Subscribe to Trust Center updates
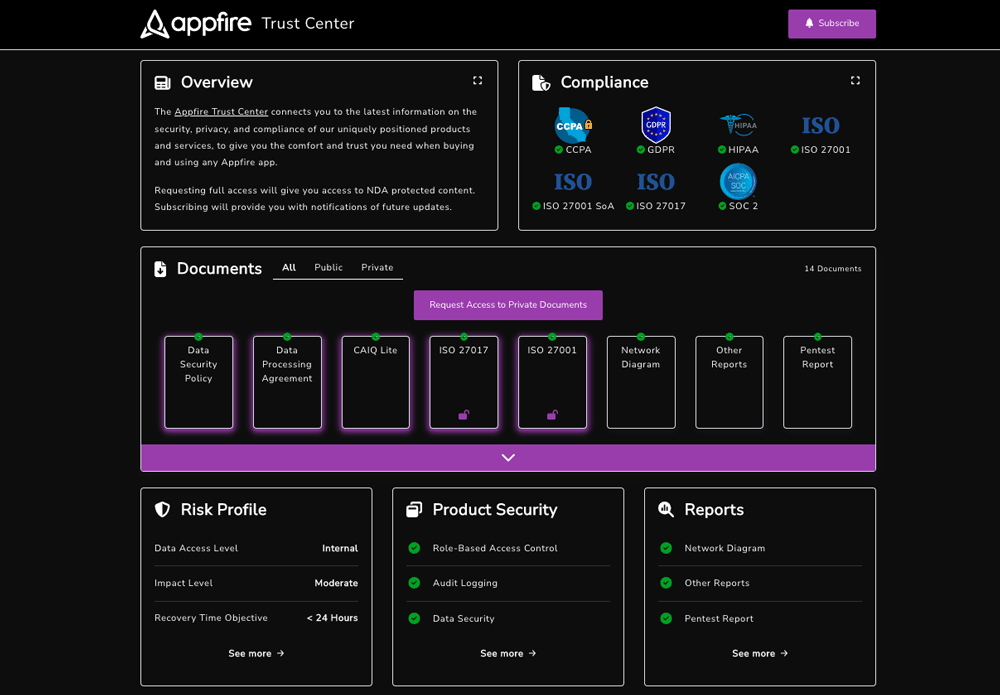This screenshot has height=695, width=1000. pos(832,24)
